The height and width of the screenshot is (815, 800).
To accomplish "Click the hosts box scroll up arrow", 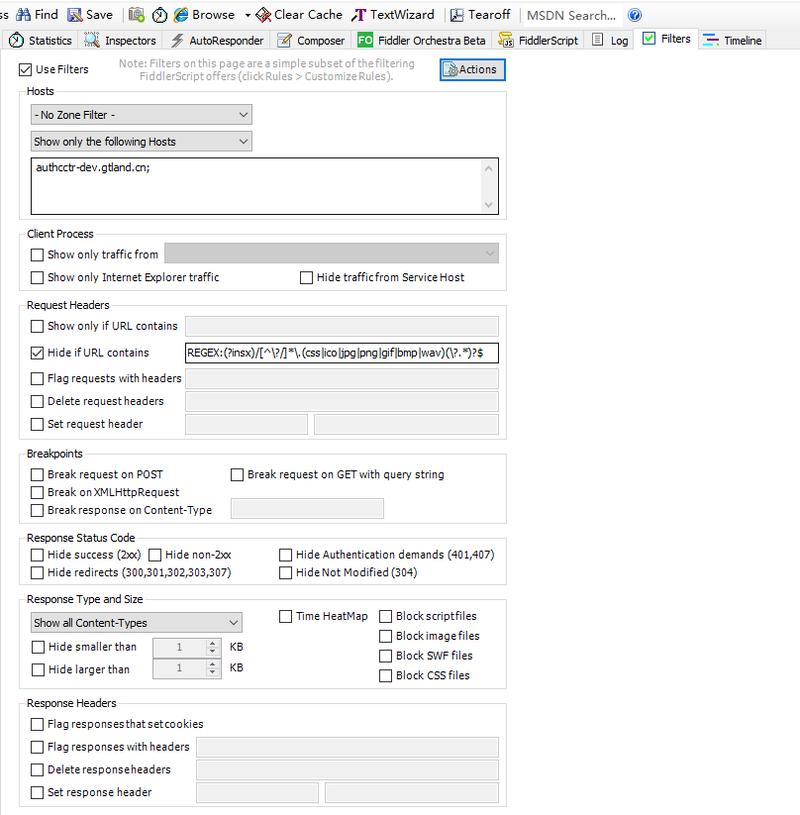I will point(489,168).
